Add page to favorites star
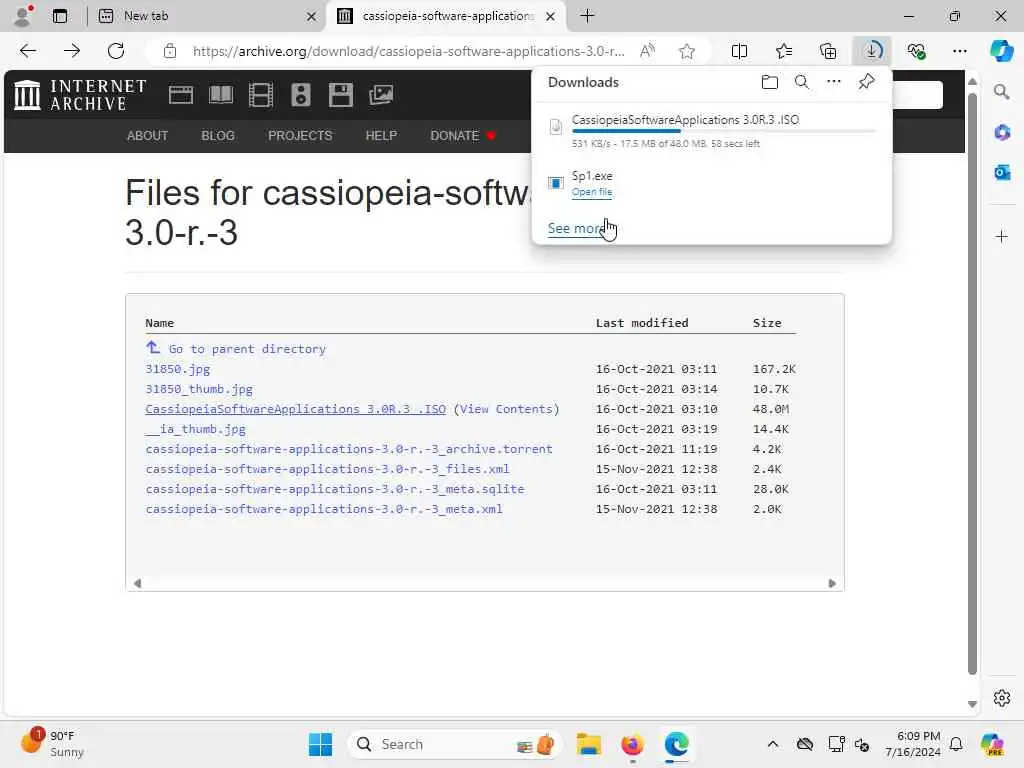This screenshot has height=768, width=1024. coord(686,51)
